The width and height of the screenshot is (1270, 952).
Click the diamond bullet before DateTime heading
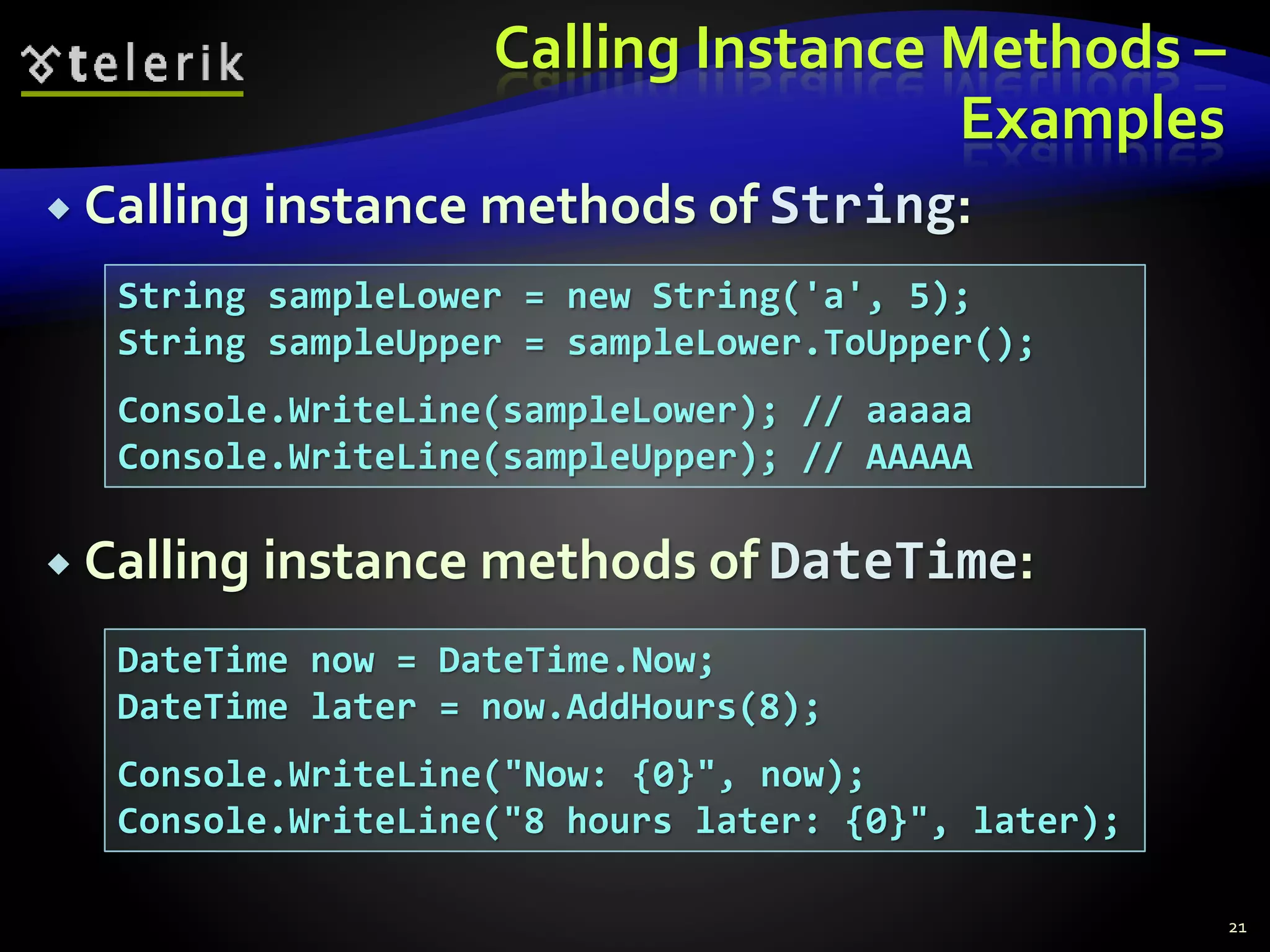pos(59,564)
